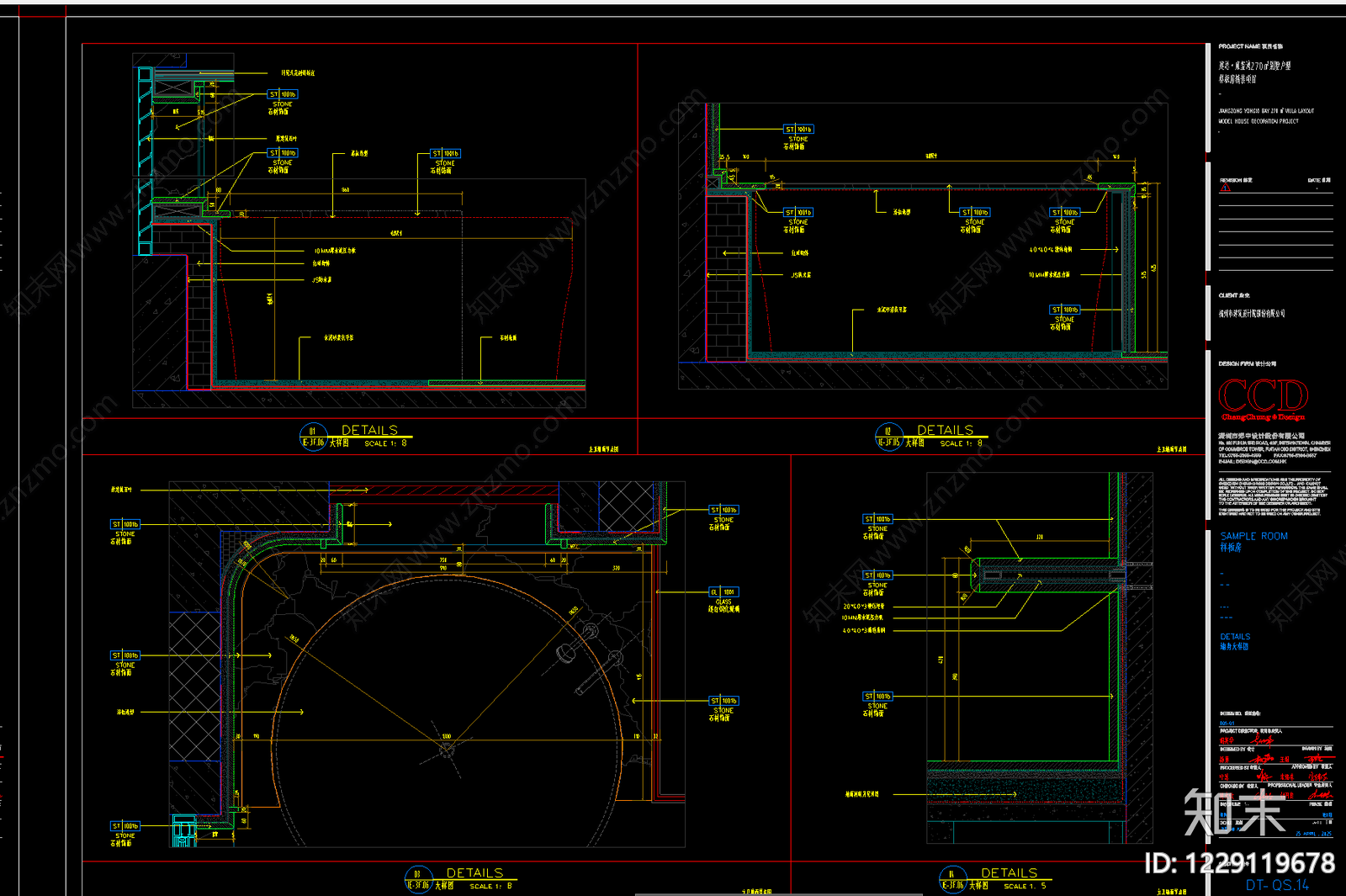
Task: Click the SCALE 1: 8 label under detail 01
Action: 385,443
